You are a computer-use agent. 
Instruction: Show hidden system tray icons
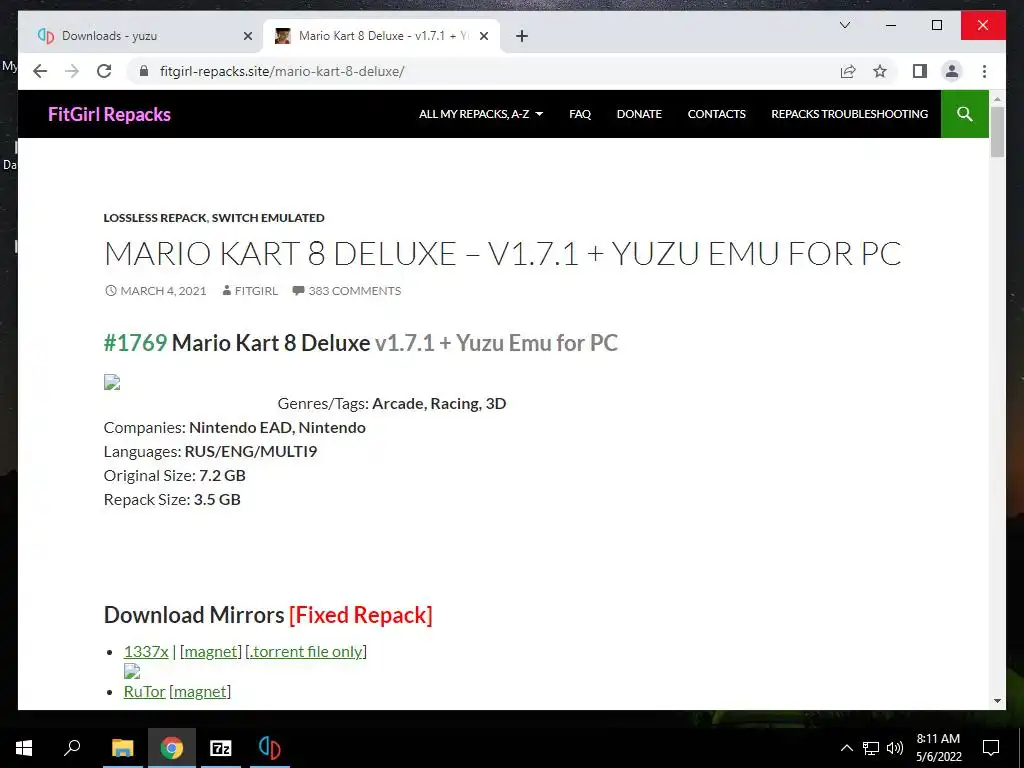pos(846,748)
